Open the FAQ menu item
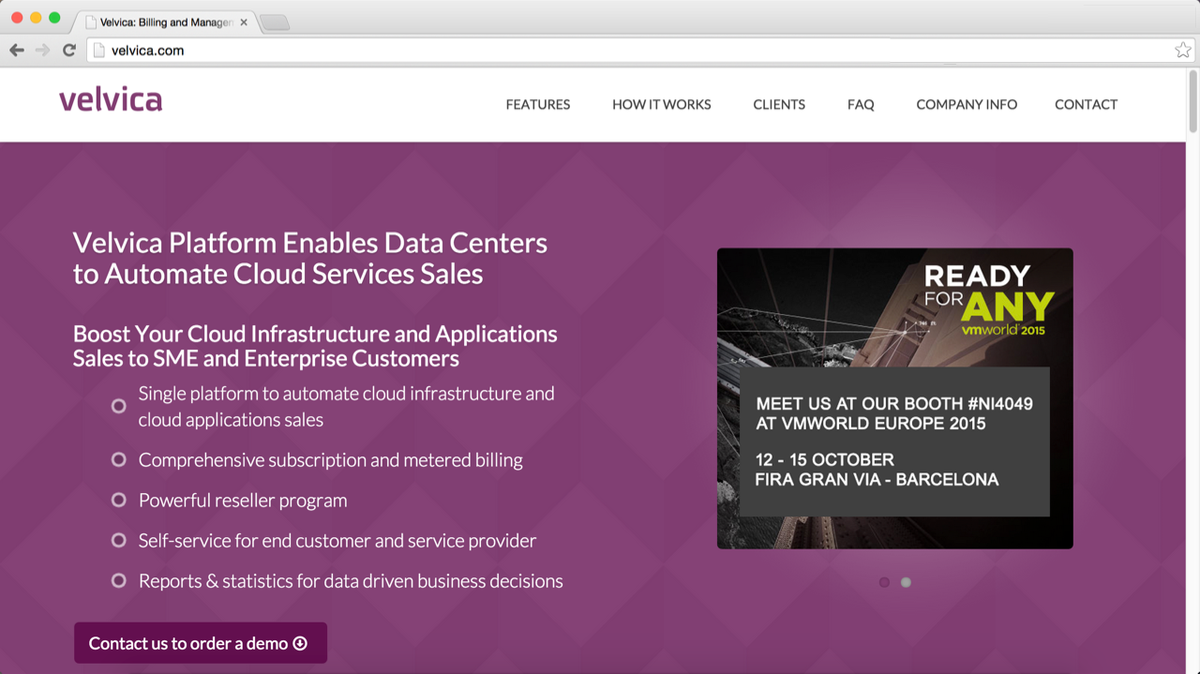The height and width of the screenshot is (674, 1200). click(861, 104)
